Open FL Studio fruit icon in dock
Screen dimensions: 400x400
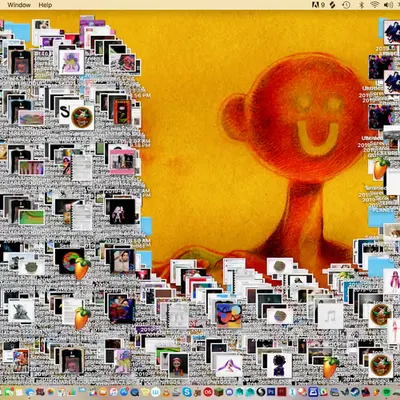tap(377, 392)
